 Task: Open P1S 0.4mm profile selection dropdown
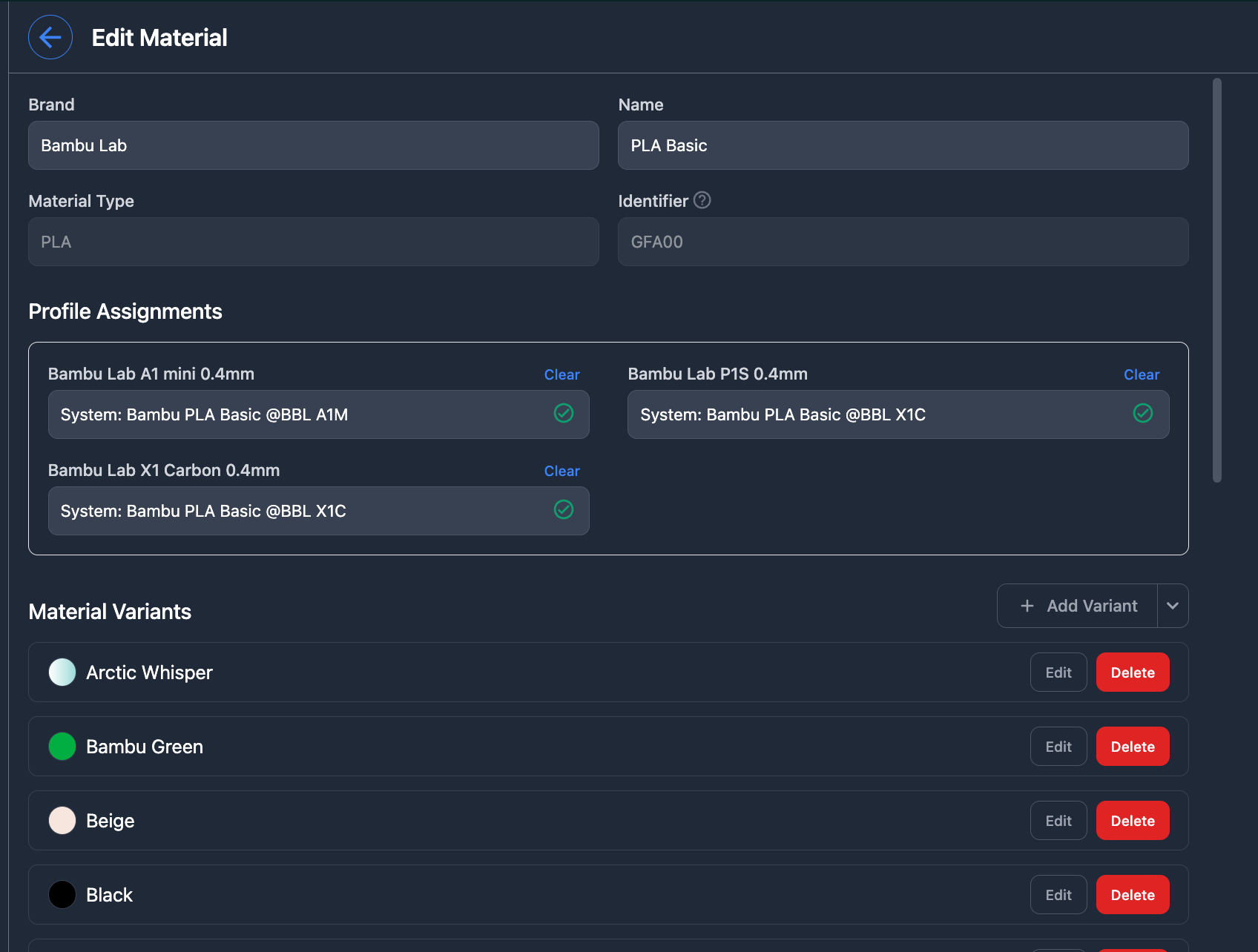(875, 414)
